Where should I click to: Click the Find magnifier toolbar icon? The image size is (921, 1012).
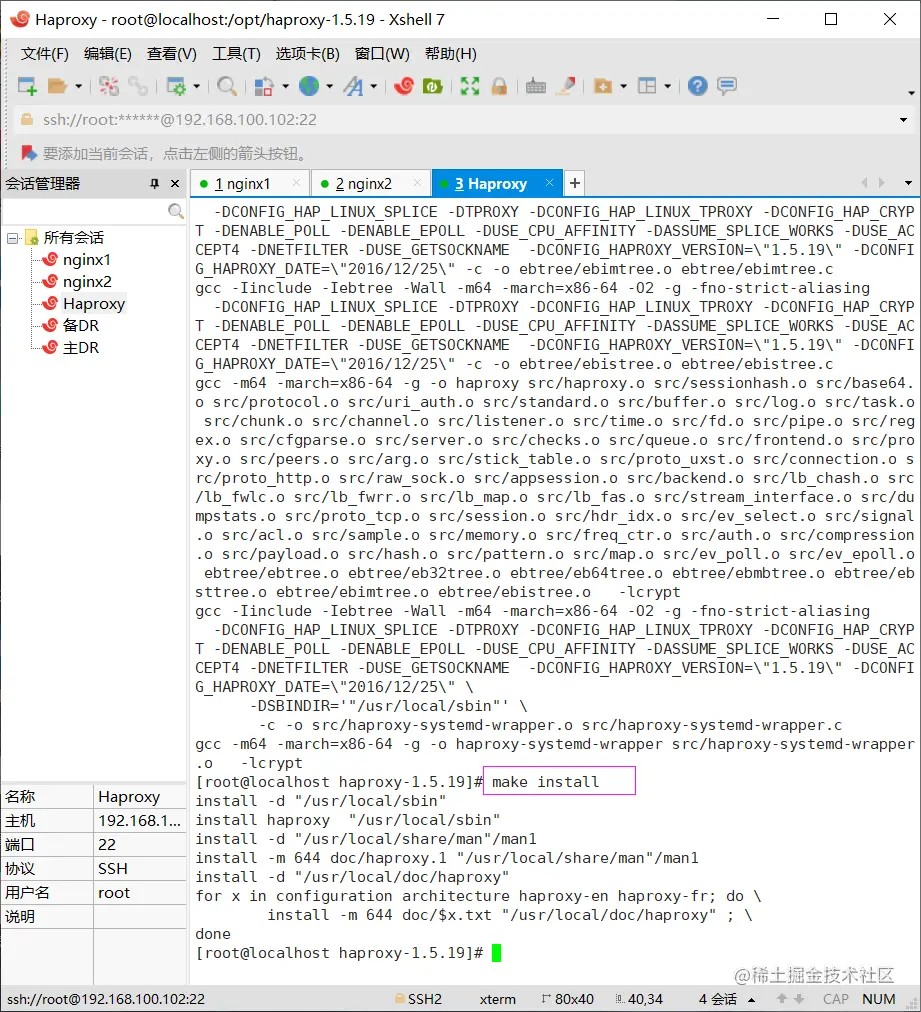tap(227, 86)
